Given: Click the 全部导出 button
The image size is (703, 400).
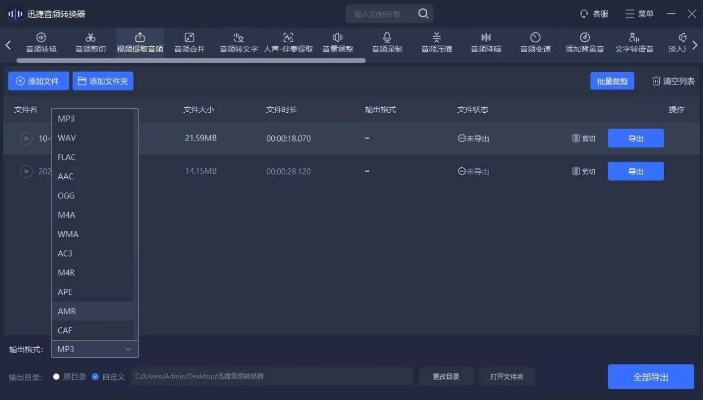Looking at the screenshot, I should point(650,376).
